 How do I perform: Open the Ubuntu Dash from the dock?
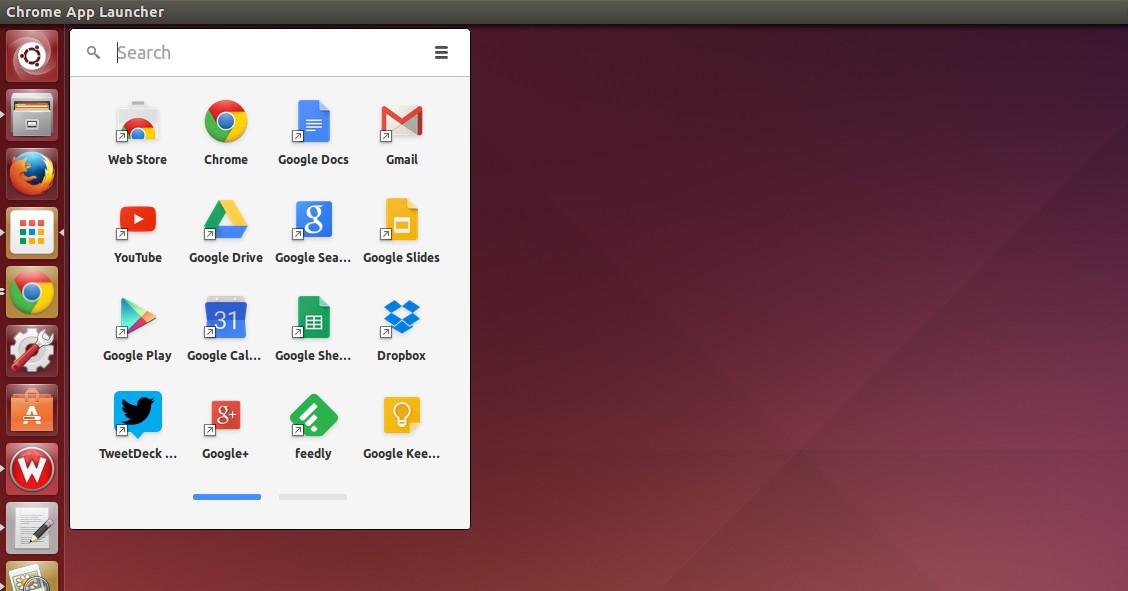[31, 55]
